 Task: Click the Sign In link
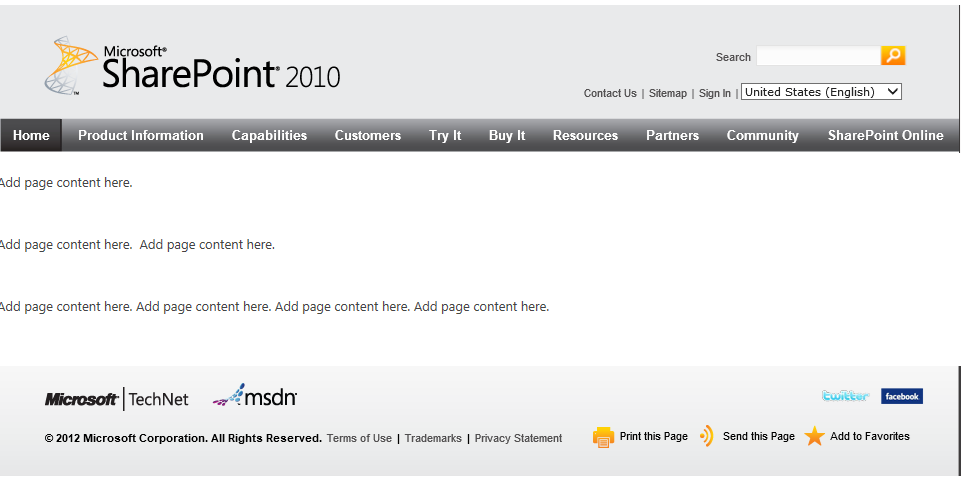[x=715, y=93]
